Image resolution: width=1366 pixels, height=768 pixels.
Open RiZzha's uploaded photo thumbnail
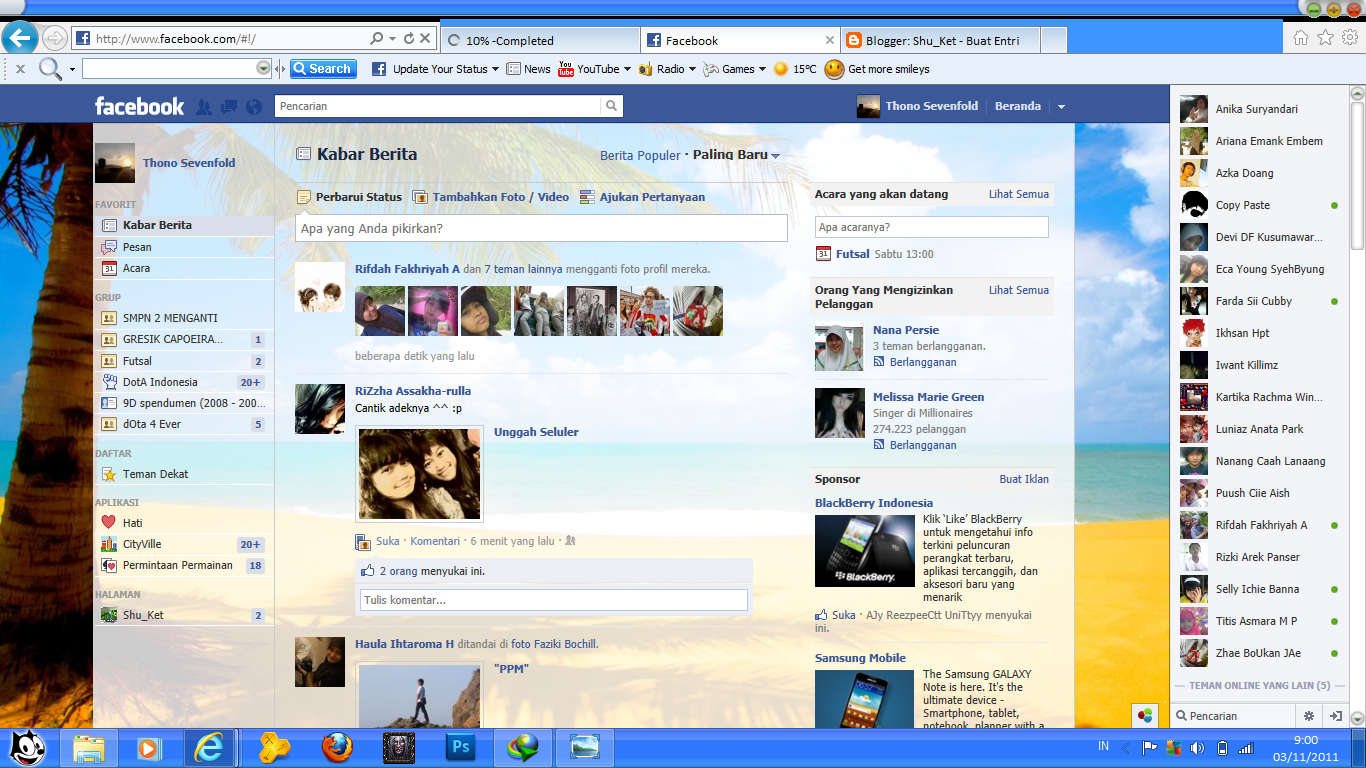[x=419, y=475]
